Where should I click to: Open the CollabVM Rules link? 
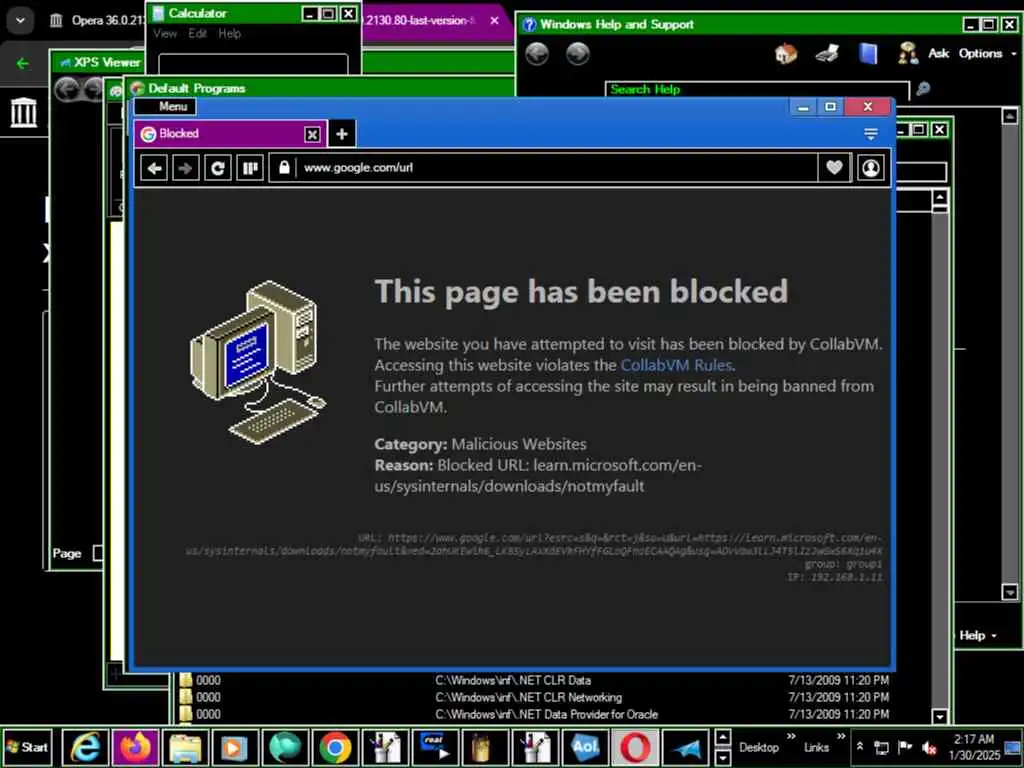(676, 365)
